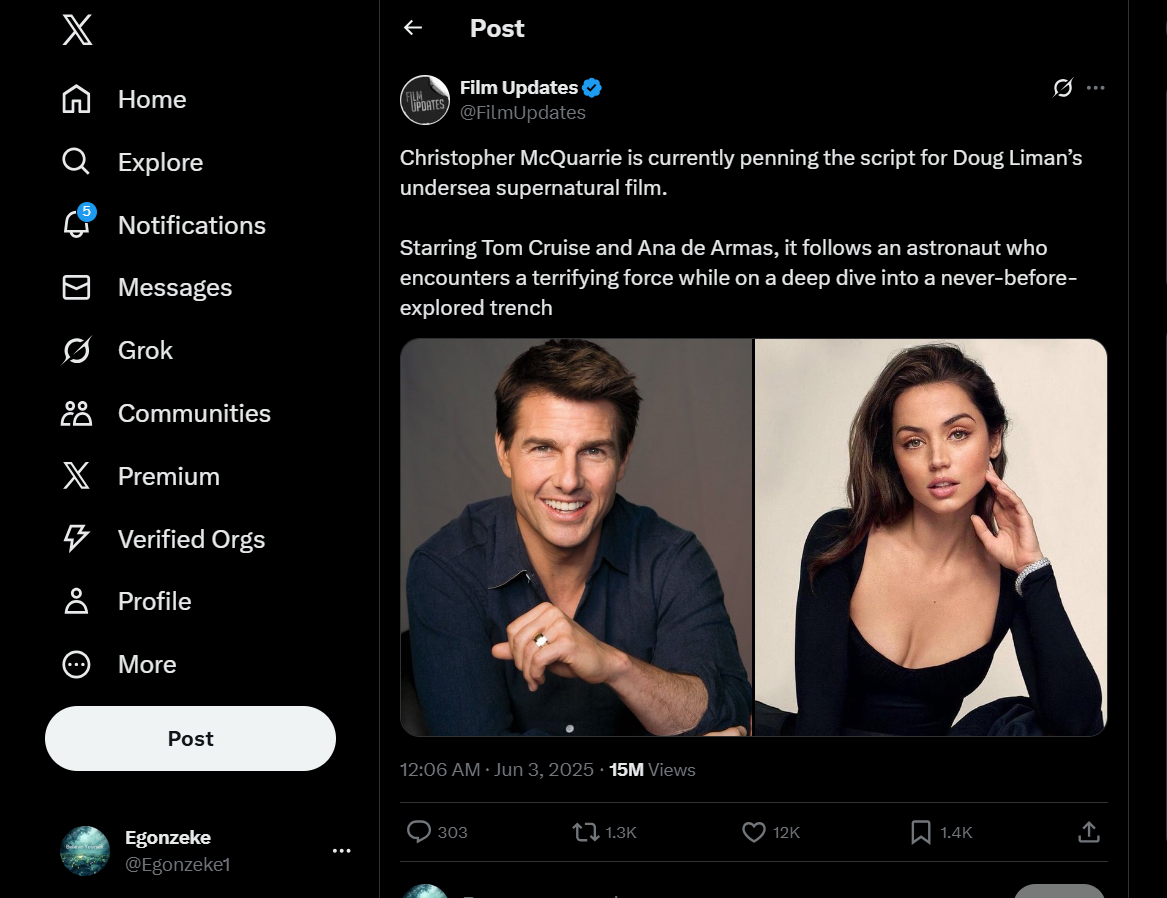Repost using the retweet icon
This screenshot has height=898, width=1167.
click(x=585, y=832)
